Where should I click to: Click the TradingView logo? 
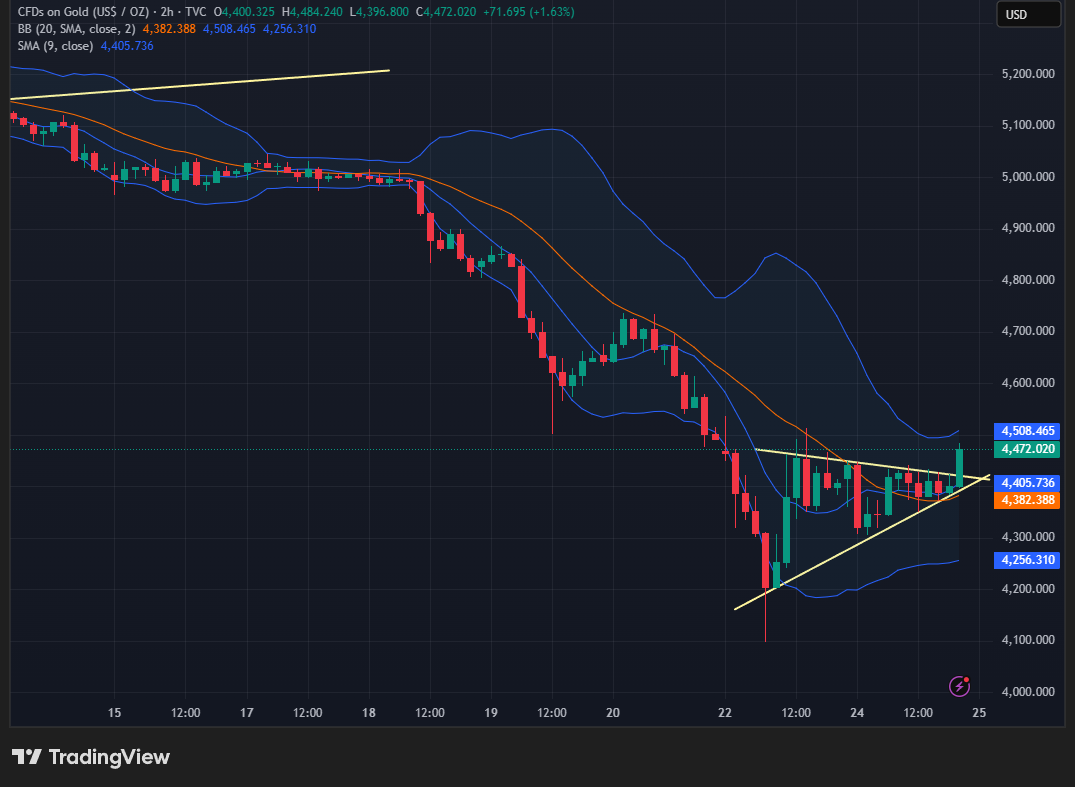(91, 757)
